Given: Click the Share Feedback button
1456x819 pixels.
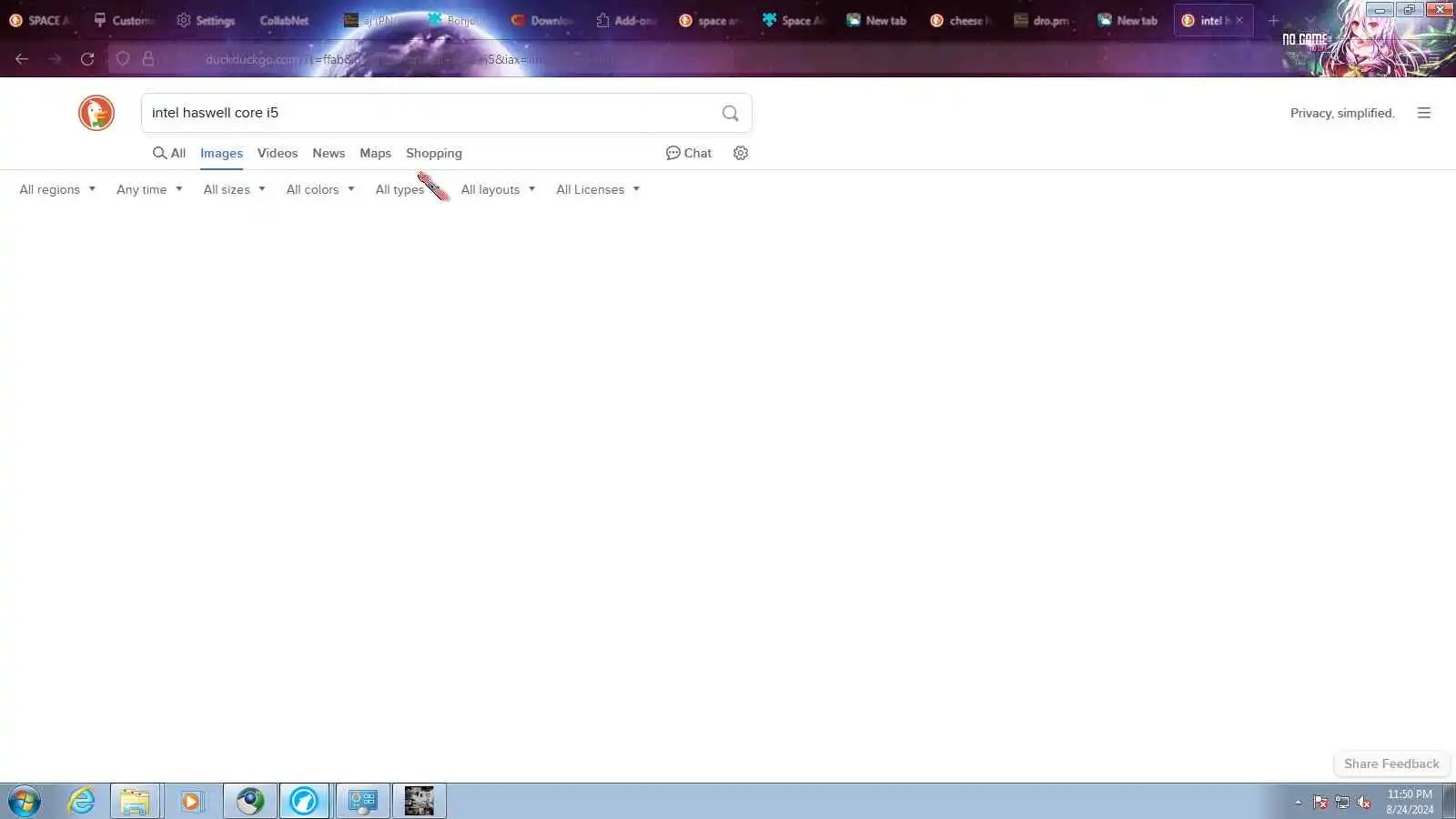Looking at the screenshot, I should pyautogui.click(x=1391, y=763).
